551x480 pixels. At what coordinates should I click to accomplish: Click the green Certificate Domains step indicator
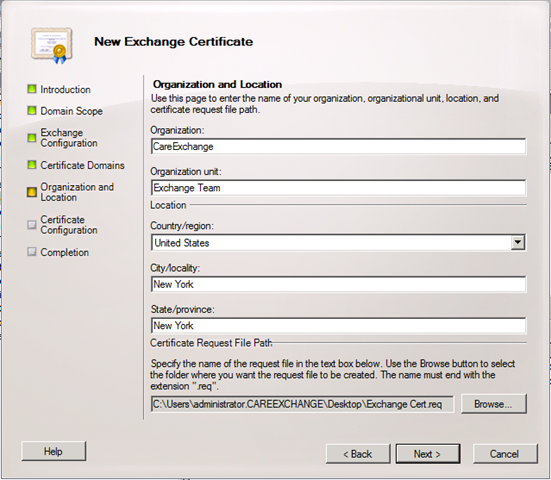click(32, 164)
